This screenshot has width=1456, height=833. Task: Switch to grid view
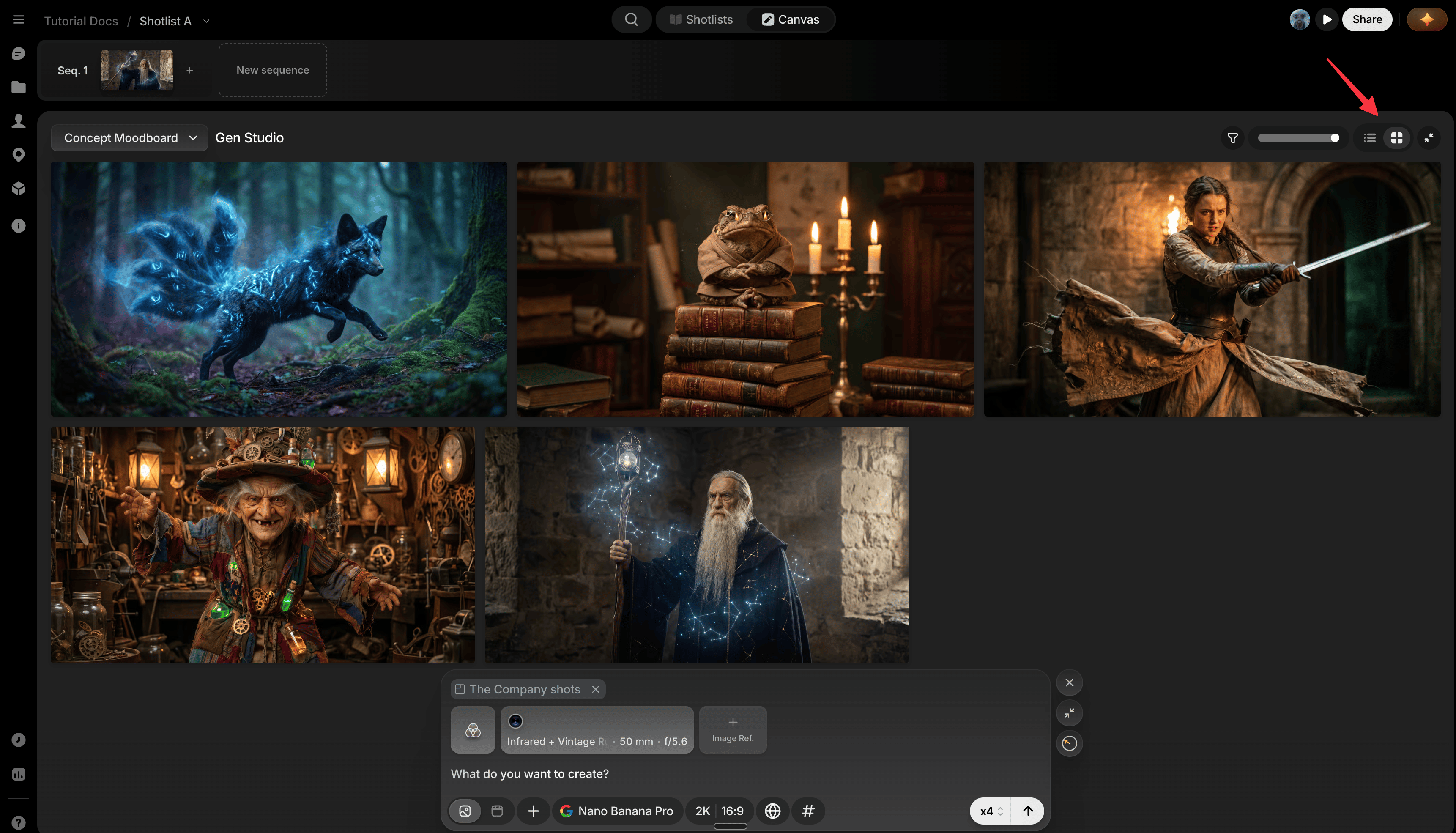point(1396,138)
